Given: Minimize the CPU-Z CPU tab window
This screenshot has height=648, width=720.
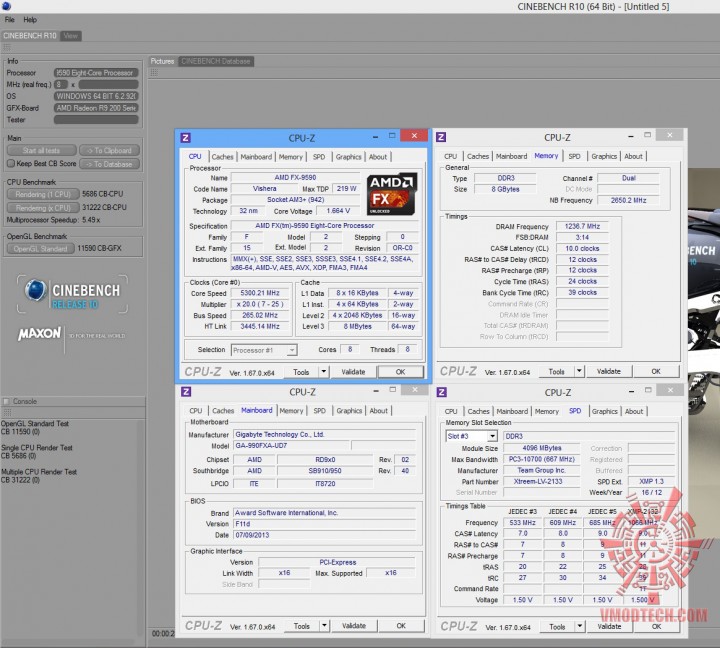Looking at the screenshot, I should pos(375,136).
